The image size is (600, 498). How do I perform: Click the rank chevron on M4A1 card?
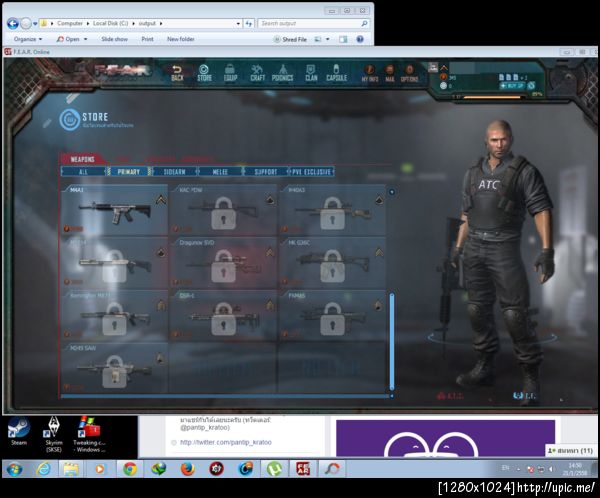pyautogui.click(x=161, y=200)
